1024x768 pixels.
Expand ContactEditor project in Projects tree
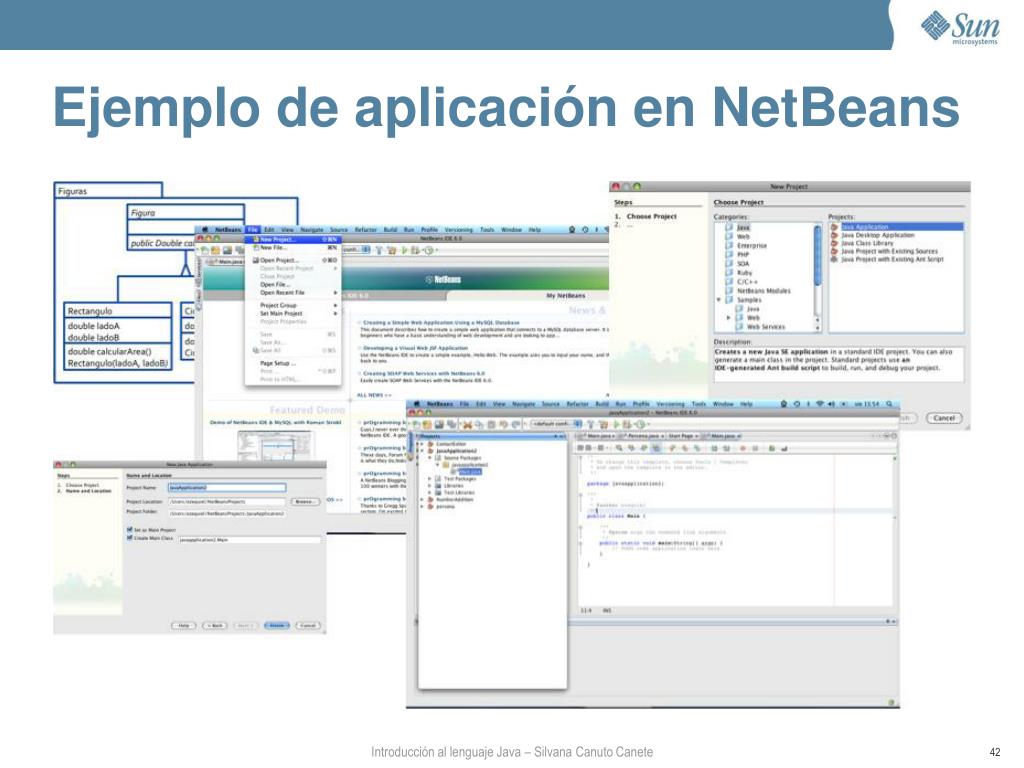click(421, 444)
